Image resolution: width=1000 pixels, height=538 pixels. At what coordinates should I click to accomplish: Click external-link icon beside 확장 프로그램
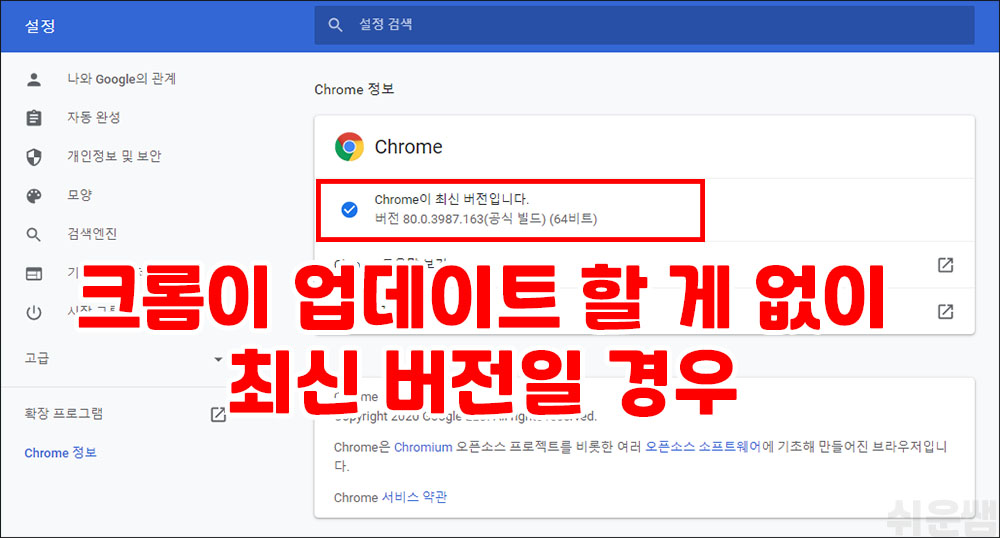[218, 414]
